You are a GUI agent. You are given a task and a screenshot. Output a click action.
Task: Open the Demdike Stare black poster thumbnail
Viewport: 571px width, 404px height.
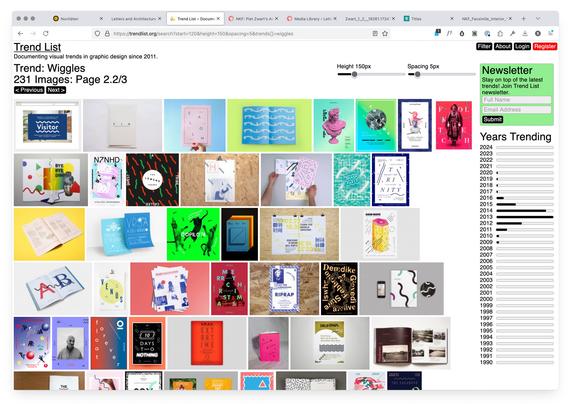coord(339,289)
